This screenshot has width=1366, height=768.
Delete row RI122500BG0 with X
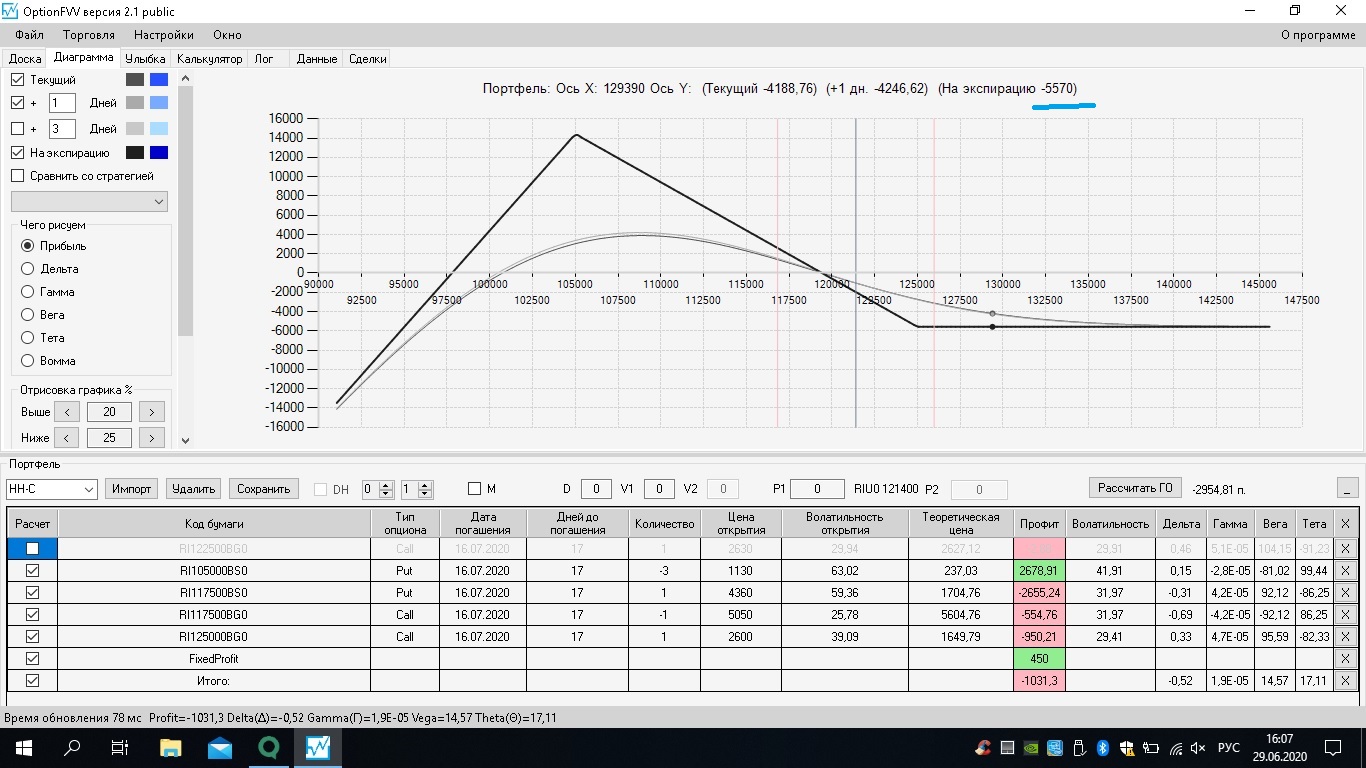(x=1345, y=549)
